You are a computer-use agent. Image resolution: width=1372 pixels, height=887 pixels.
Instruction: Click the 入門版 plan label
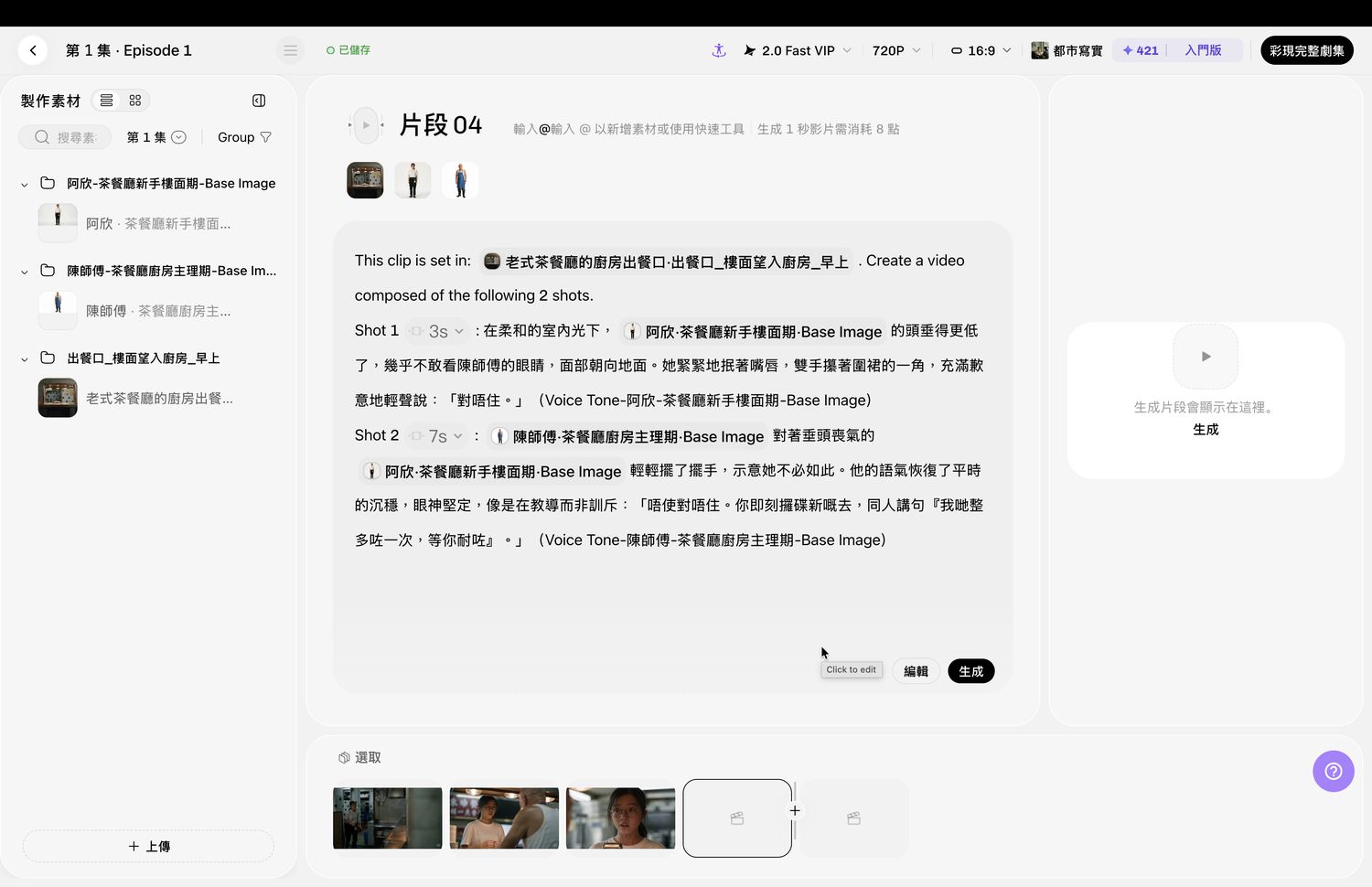pos(1203,50)
